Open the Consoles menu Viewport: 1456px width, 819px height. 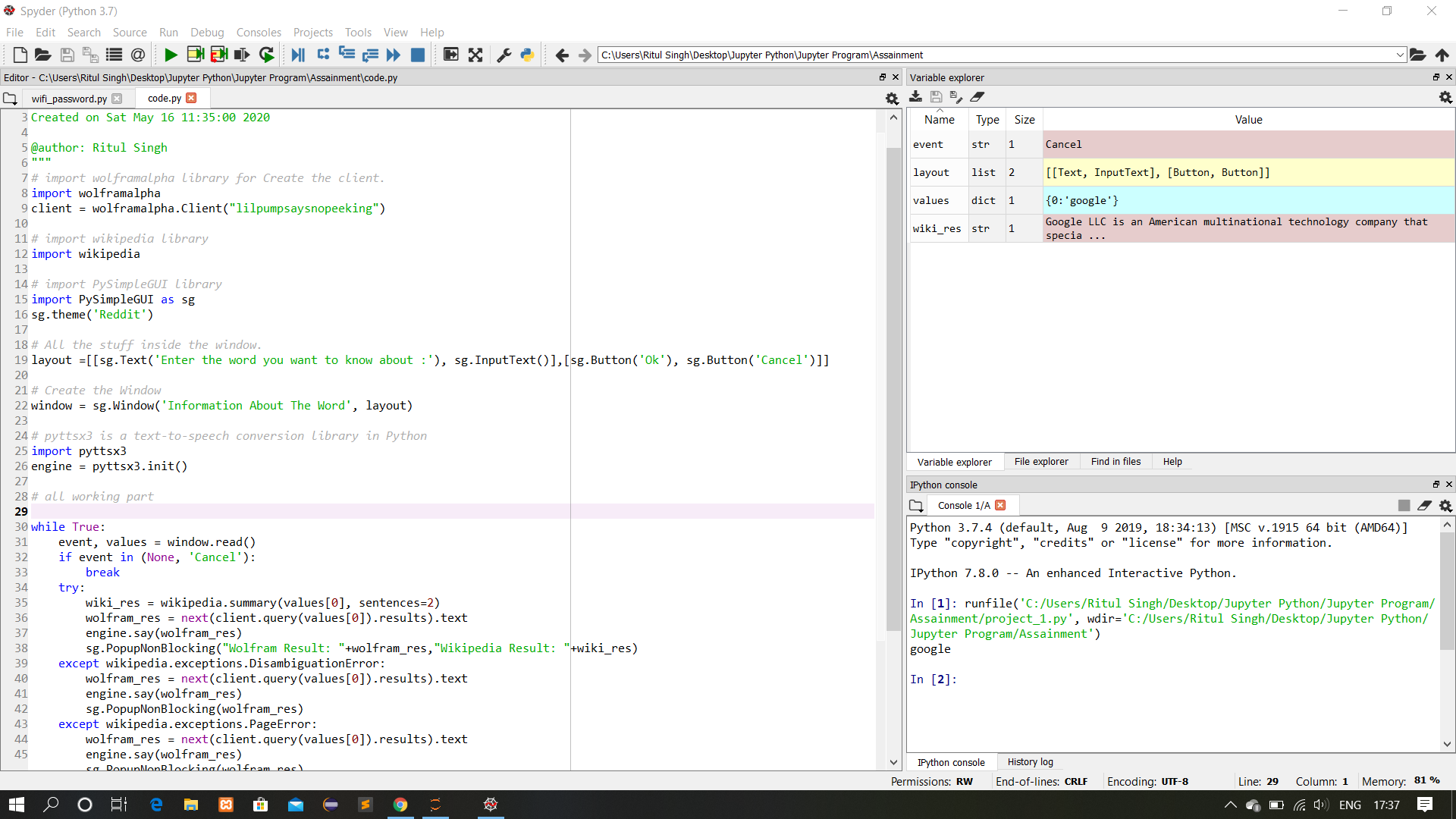259,32
